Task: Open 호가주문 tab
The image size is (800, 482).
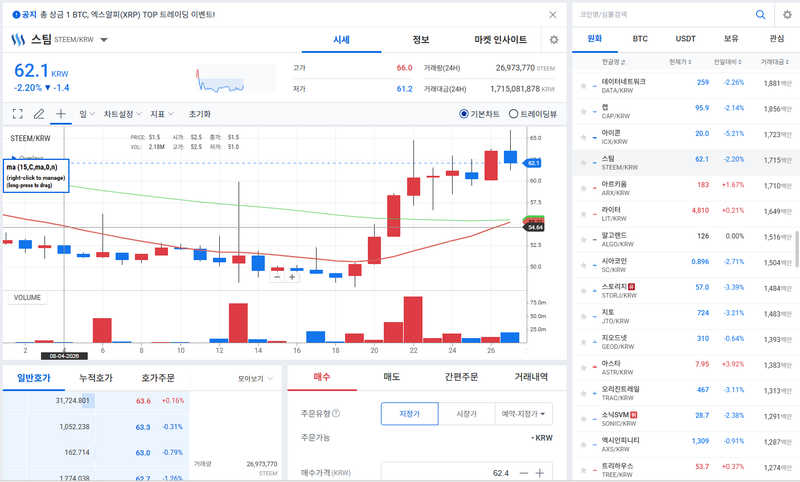Action: click(x=158, y=378)
